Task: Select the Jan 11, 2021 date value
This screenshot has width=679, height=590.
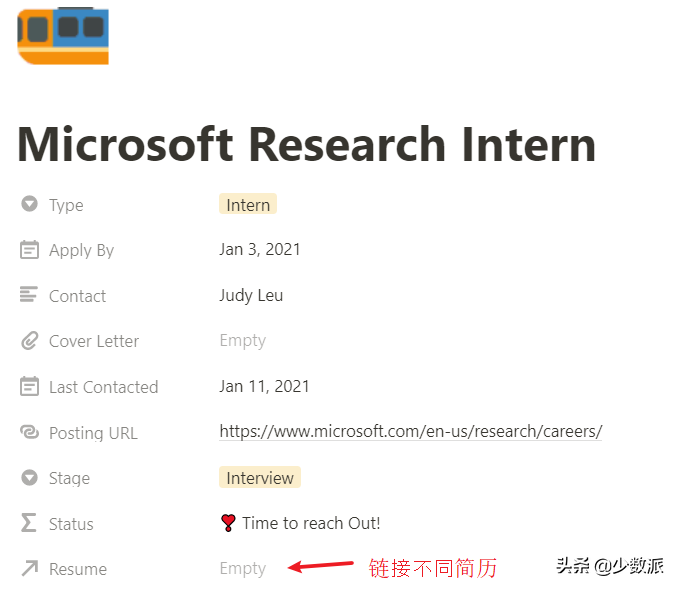Action: pos(264,386)
